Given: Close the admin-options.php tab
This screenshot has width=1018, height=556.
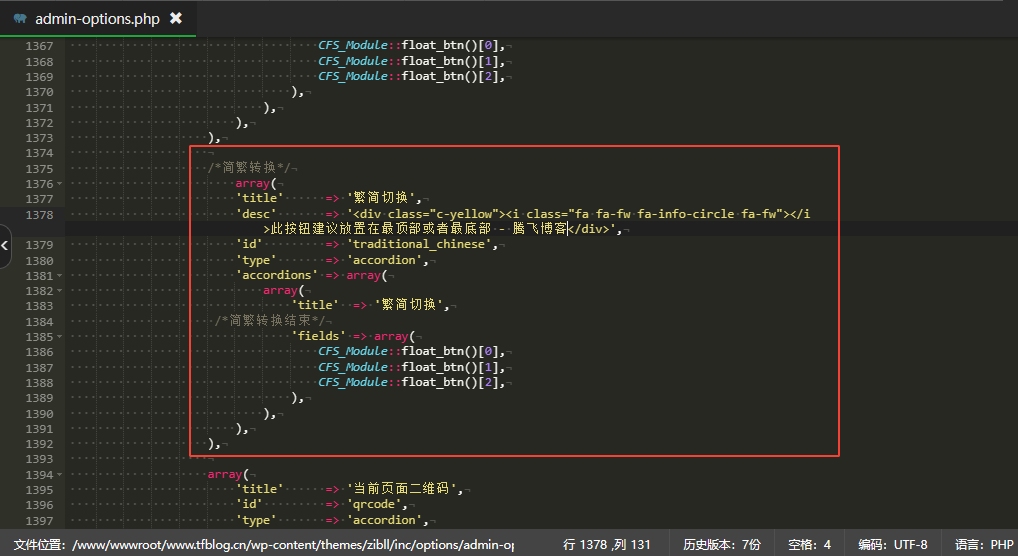Looking at the screenshot, I should [176, 18].
